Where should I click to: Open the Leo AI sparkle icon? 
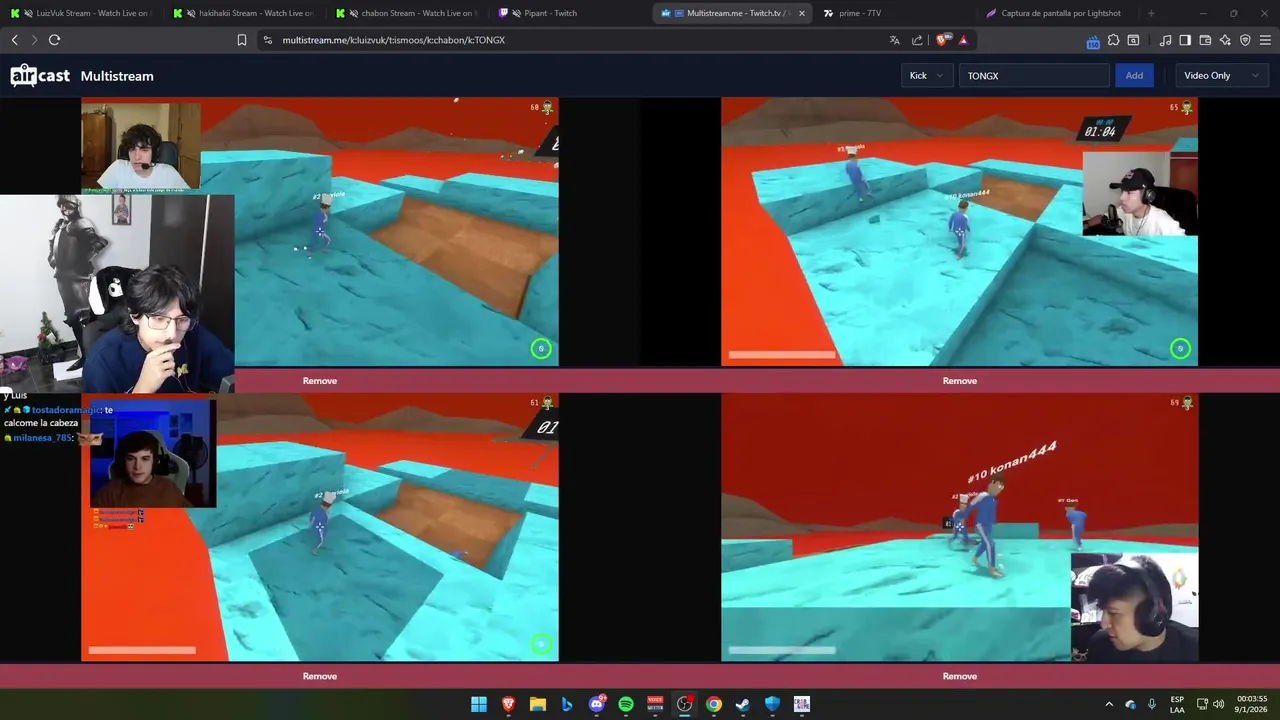tap(1225, 40)
